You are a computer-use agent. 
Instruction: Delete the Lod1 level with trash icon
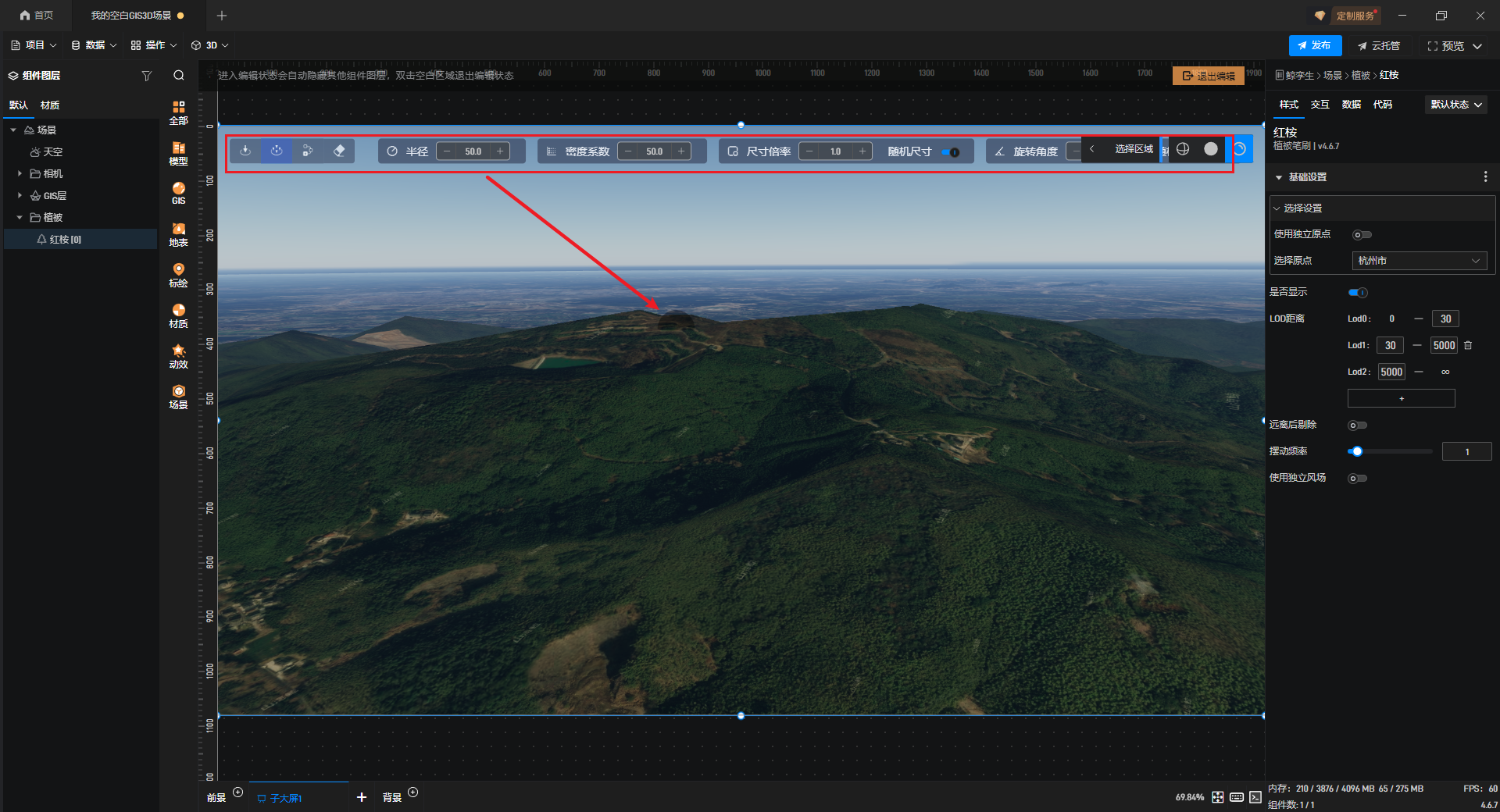1468,345
